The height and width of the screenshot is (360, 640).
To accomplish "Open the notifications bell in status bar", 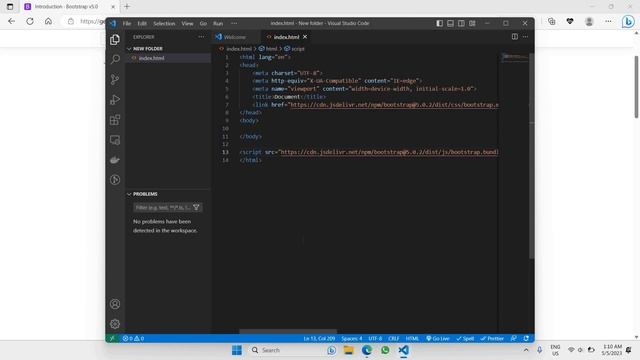I will (x=527, y=338).
